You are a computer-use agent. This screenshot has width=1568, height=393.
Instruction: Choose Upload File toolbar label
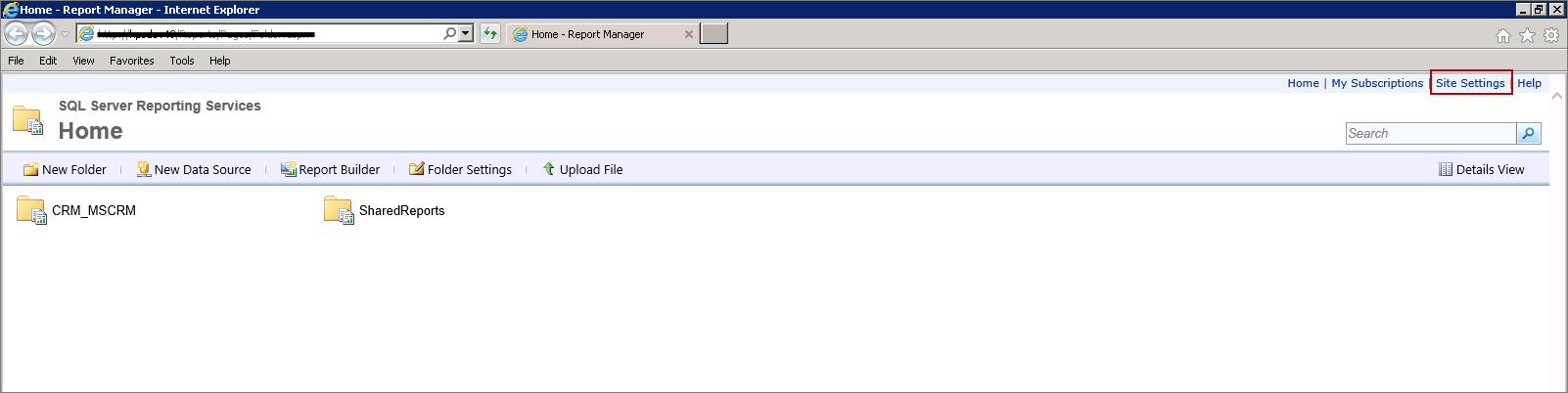point(591,169)
